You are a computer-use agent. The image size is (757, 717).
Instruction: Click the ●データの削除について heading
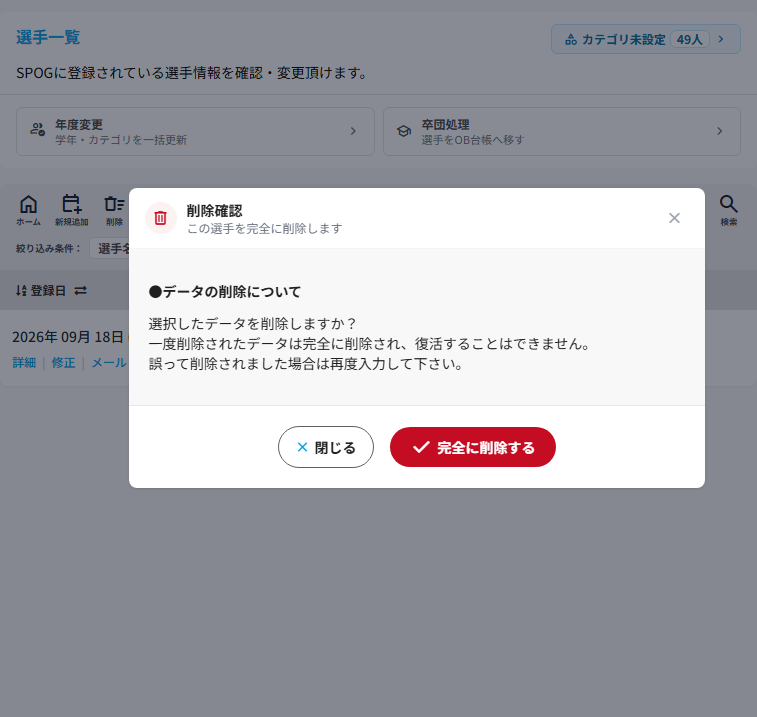pos(224,292)
